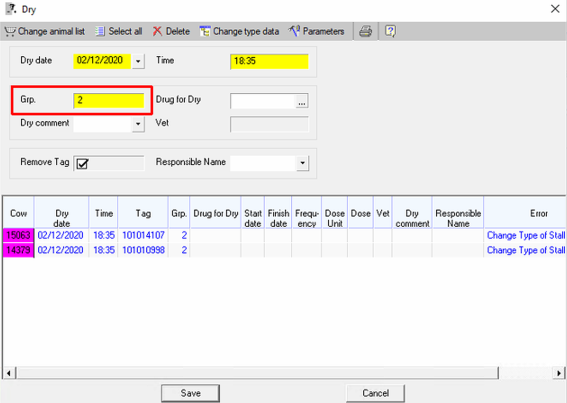
Task: Open Change type data toolbar item
Action: (x=239, y=31)
